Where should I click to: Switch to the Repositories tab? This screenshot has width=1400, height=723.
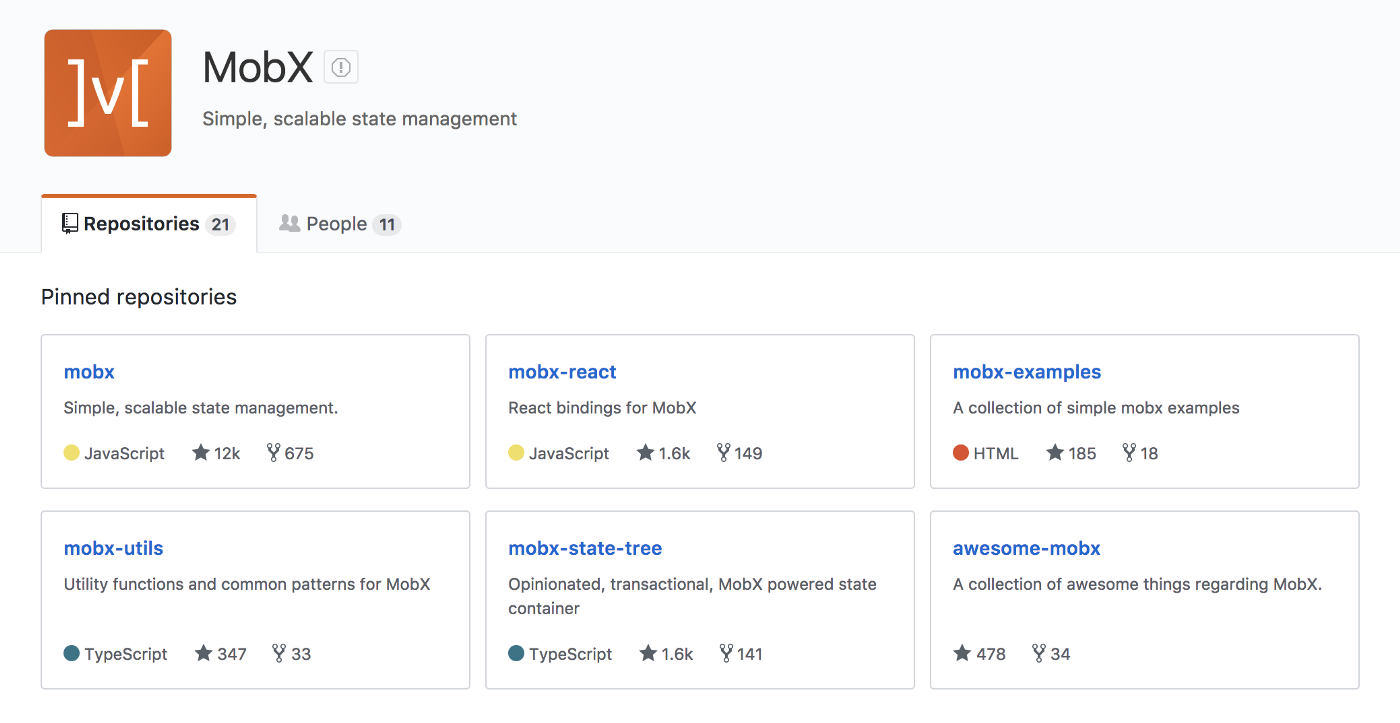148,223
